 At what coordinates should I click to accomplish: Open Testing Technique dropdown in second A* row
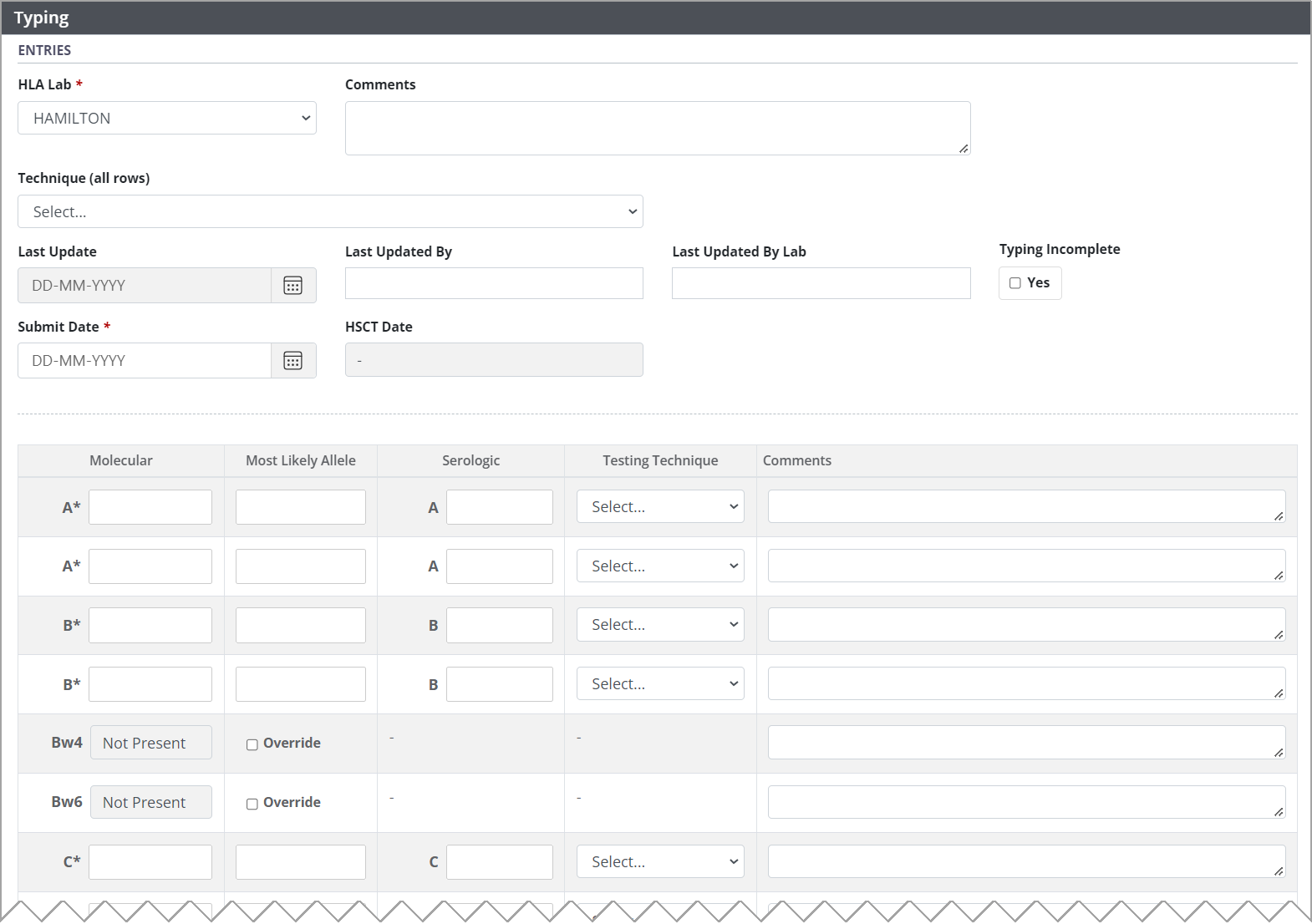(x=660, y=566)
